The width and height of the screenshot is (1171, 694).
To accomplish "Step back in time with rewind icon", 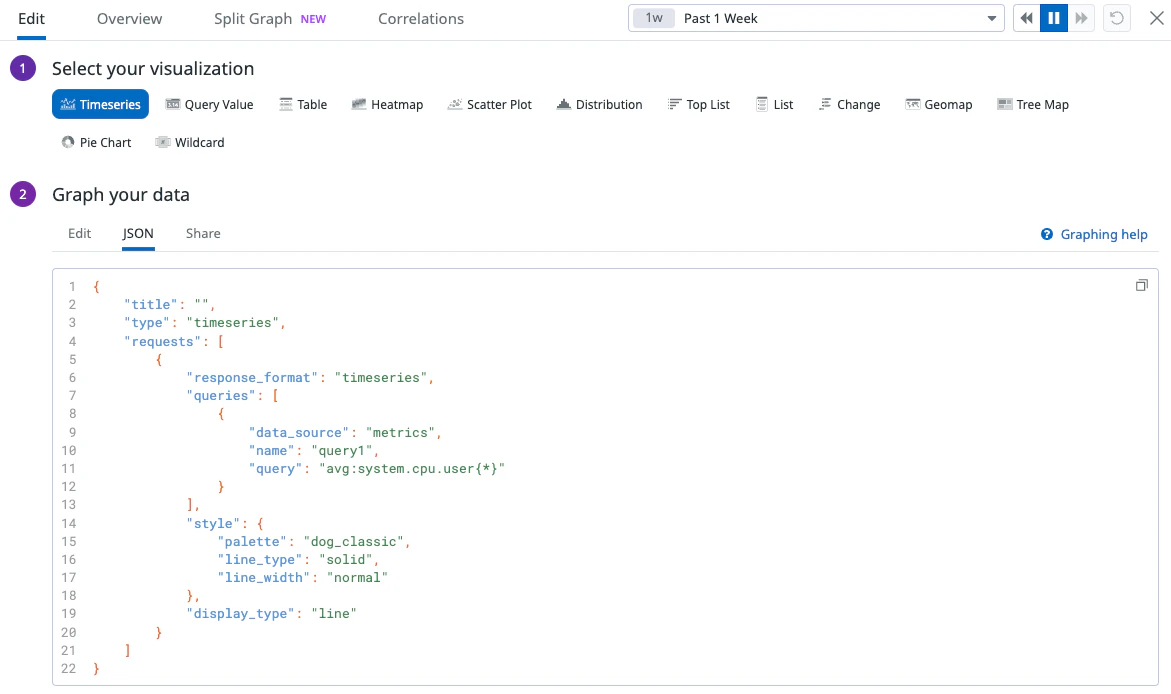I will click(x=1027, y=19).
